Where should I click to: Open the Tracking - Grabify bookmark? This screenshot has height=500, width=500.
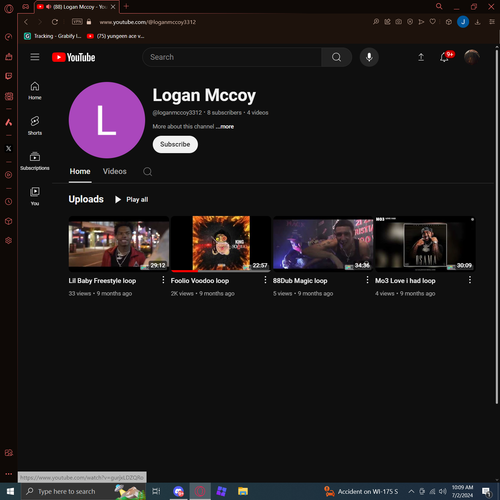point(53,36)
